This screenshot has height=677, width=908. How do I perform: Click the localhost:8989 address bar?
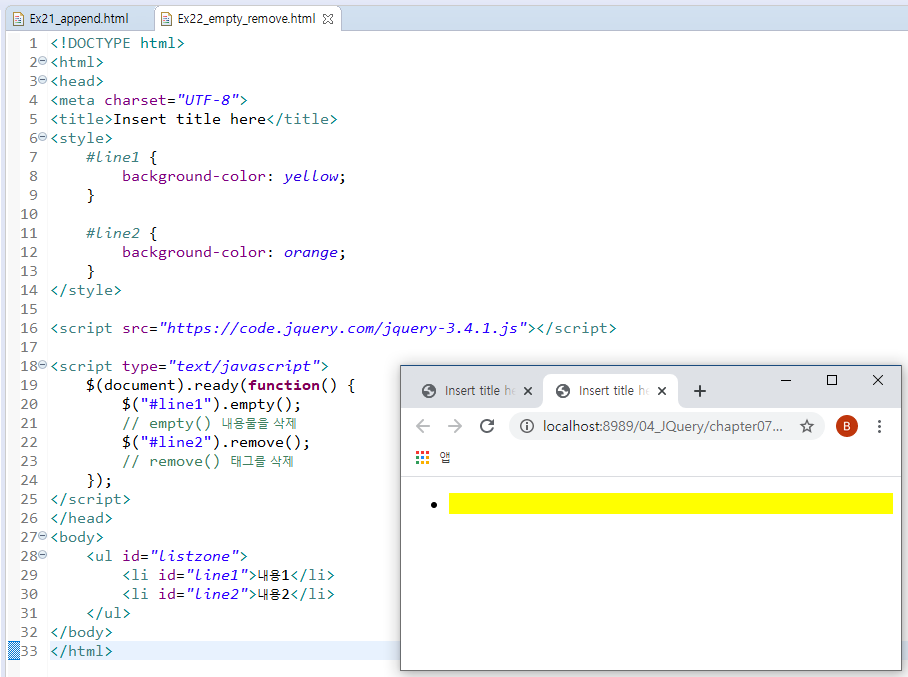pyautogui.click(x=662, y=426)
